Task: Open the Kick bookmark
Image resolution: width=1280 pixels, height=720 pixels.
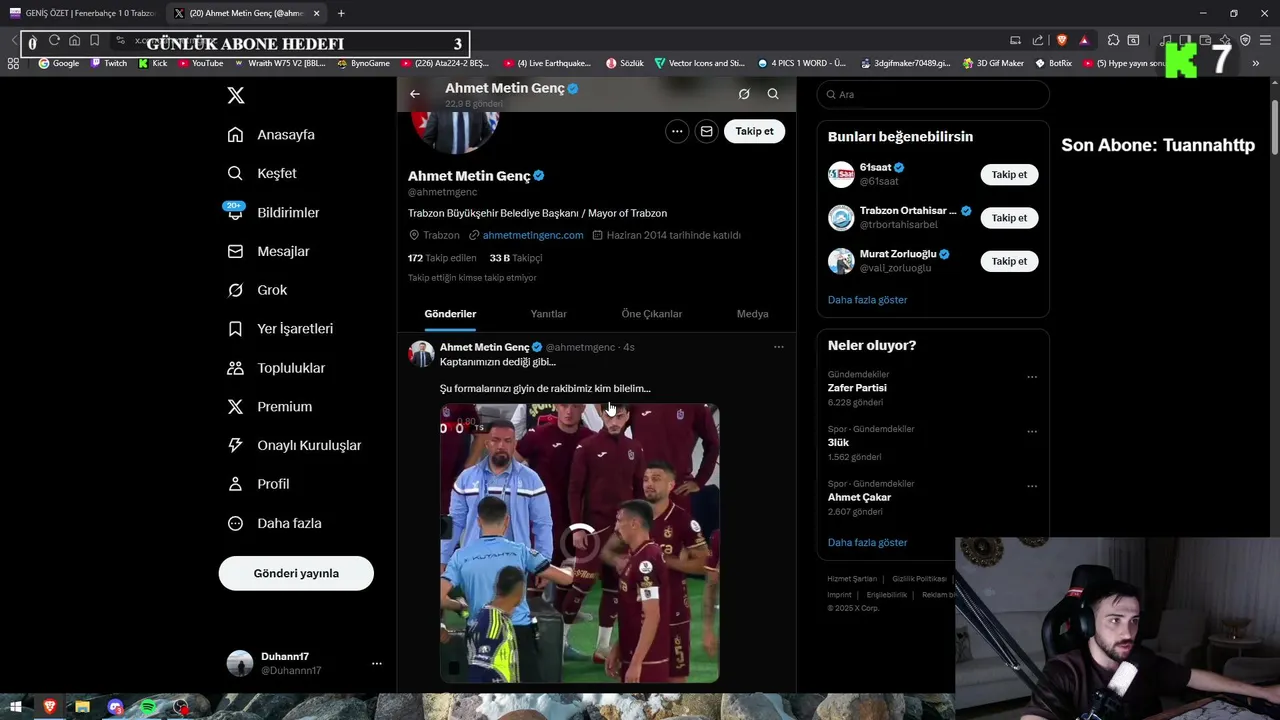Action: point(153,63)
